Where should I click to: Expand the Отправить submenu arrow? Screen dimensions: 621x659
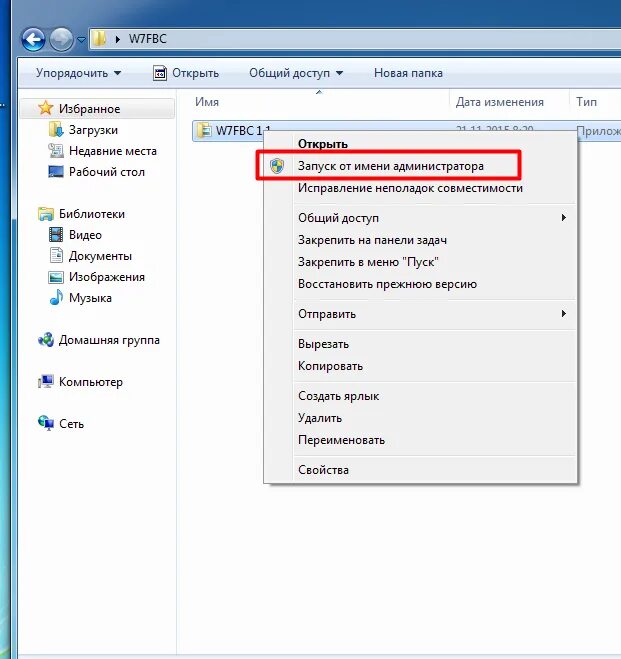click(563, 314)
